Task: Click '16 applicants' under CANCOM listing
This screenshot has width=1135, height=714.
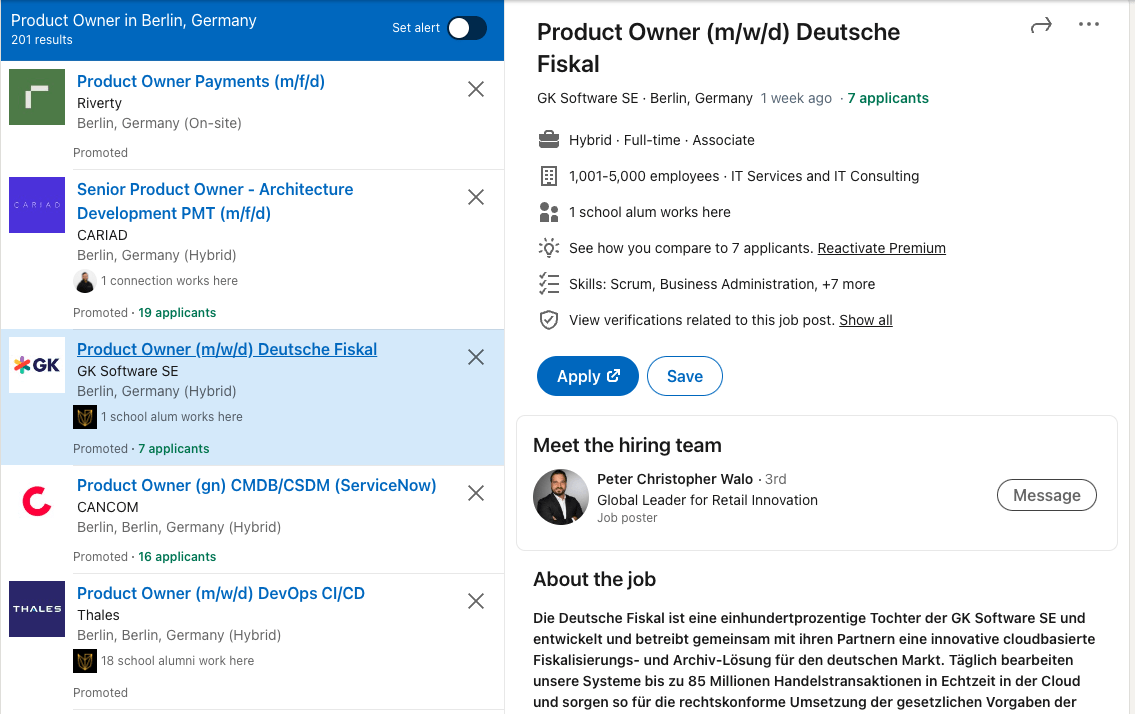Action: click(x=177, y=557)
